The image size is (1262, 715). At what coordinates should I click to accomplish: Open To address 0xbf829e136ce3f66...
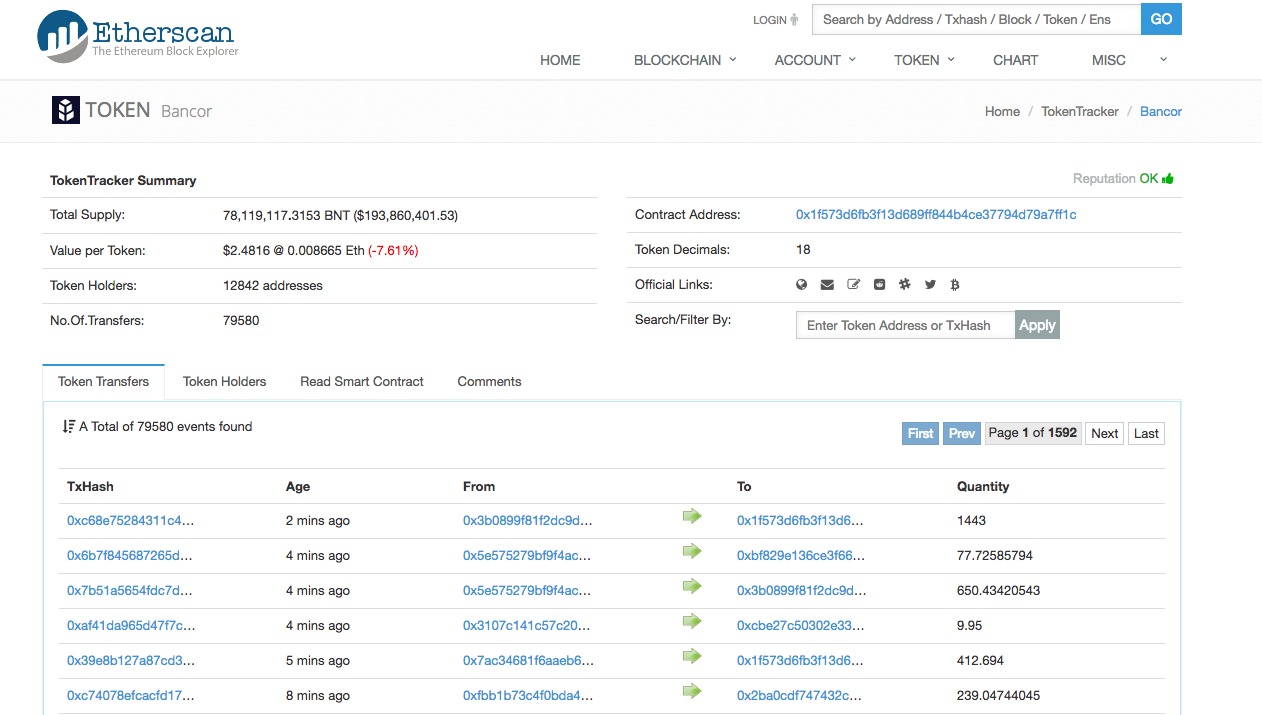click(801, 556)
